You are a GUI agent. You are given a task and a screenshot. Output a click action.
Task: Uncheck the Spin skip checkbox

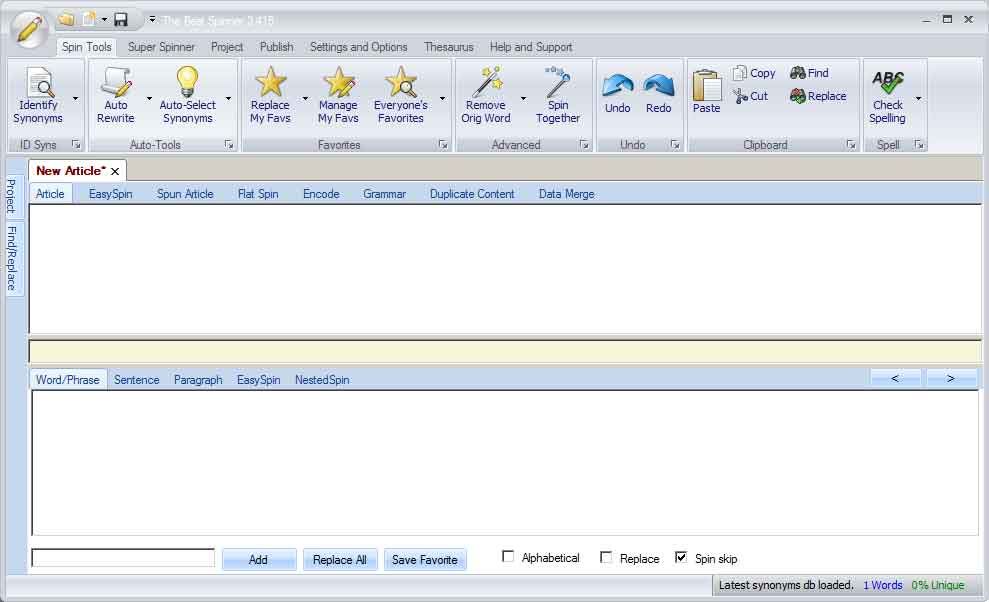tap(681, 557)
